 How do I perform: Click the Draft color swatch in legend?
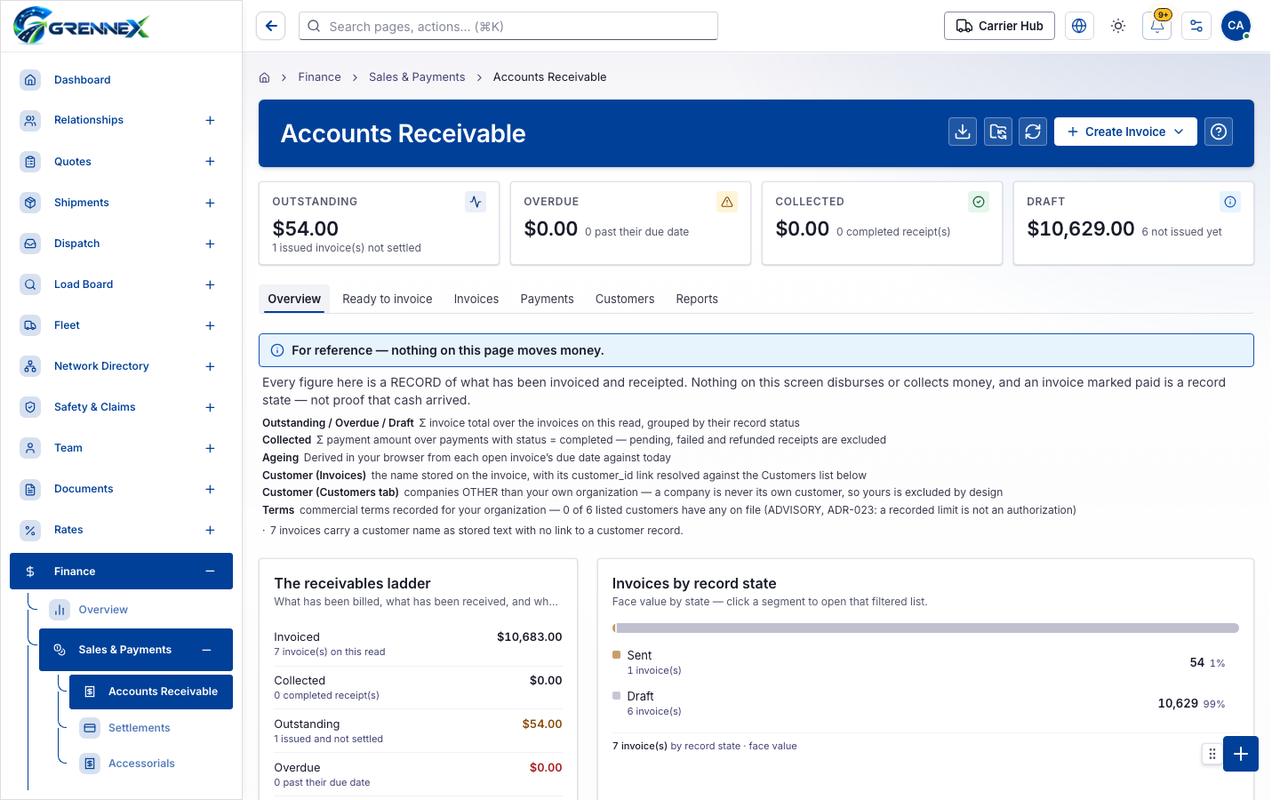click(x=616, y=696)
